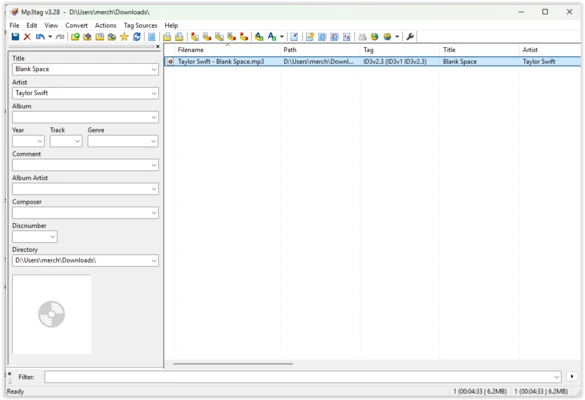
Task: Click the Tag to Tag converter icon
Action: [244, 37]
